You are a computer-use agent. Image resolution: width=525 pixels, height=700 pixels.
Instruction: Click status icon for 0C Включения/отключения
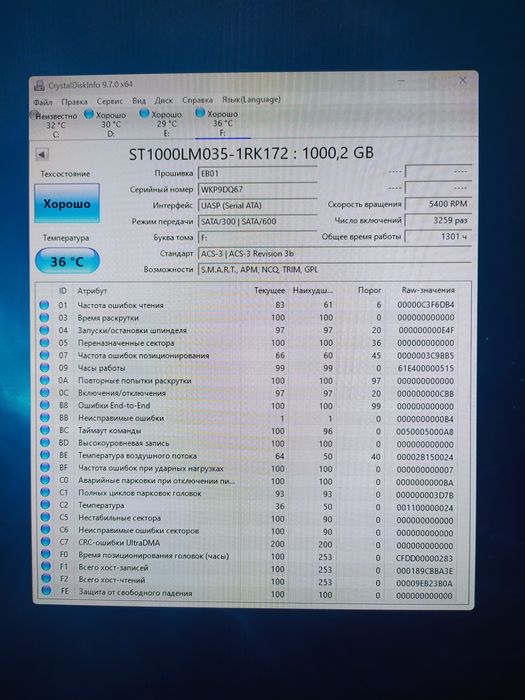point(45,393)
